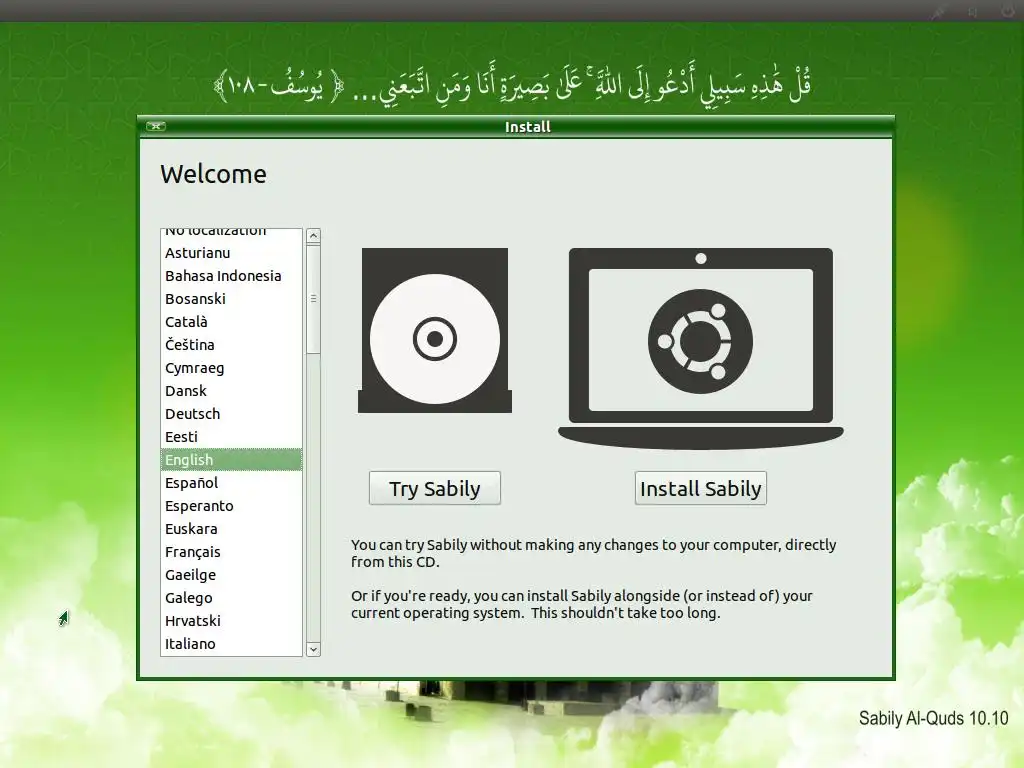Select the highlighted English entry
The width and height of the screenshot is (1024, 768).
point(231,460)
